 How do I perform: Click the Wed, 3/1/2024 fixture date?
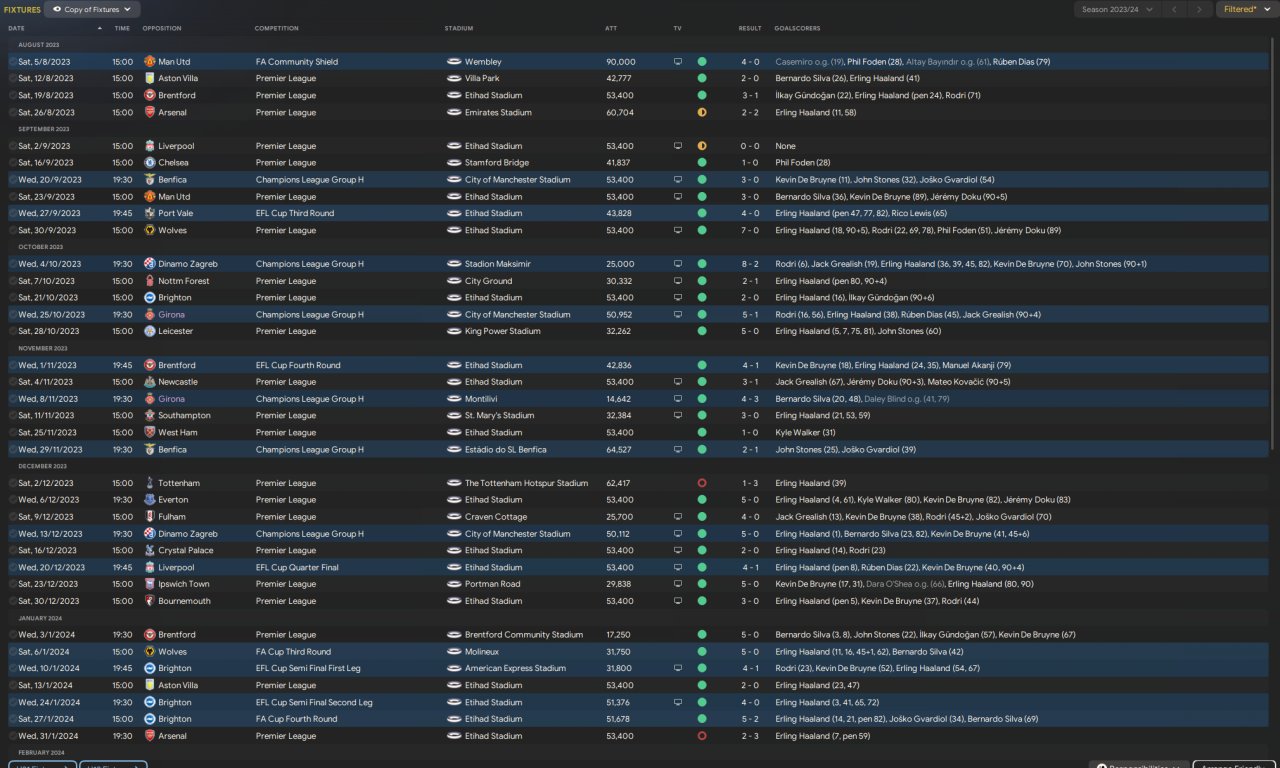(x=46, y=635)
